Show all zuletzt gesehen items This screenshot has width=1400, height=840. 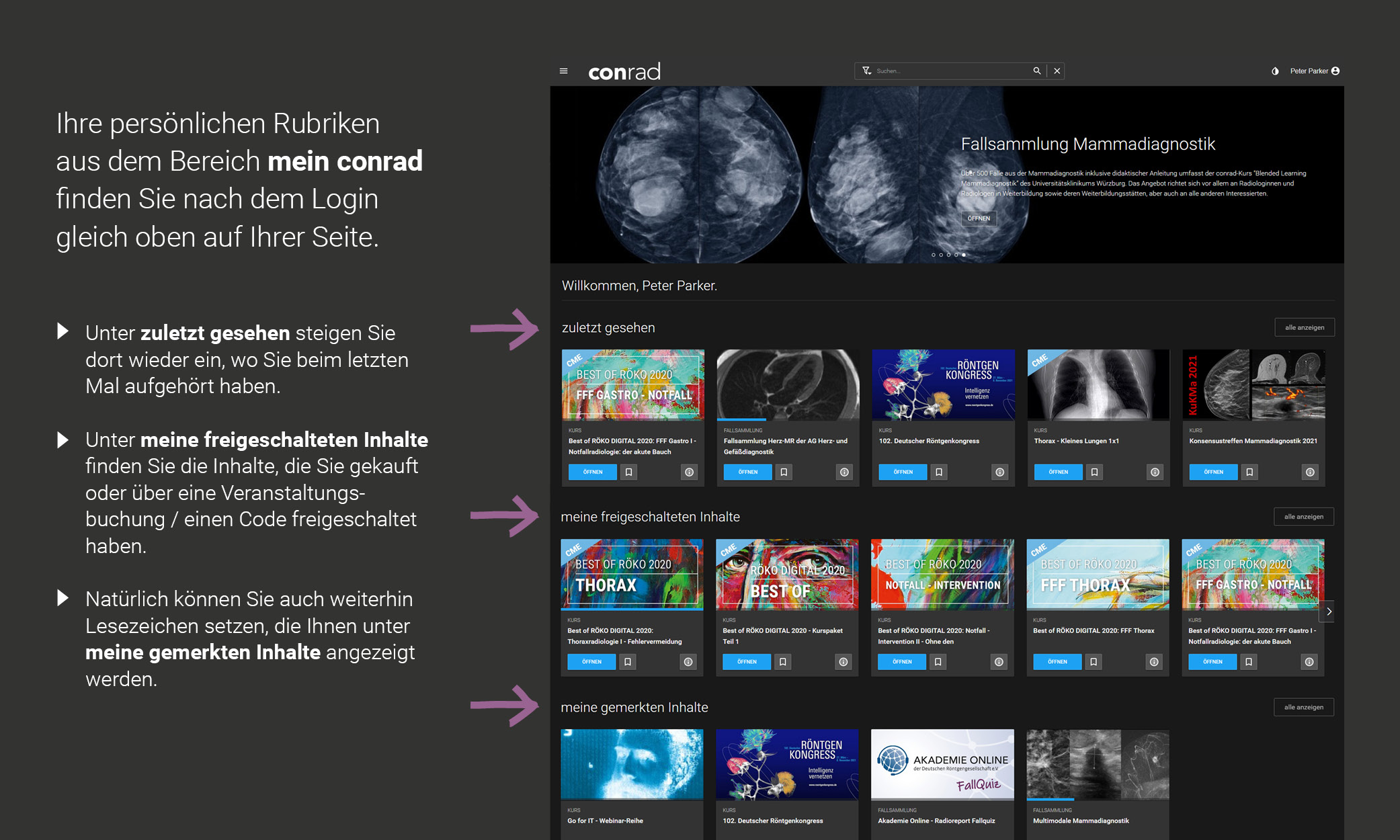pyautogui.click(x=1304, y=328)
